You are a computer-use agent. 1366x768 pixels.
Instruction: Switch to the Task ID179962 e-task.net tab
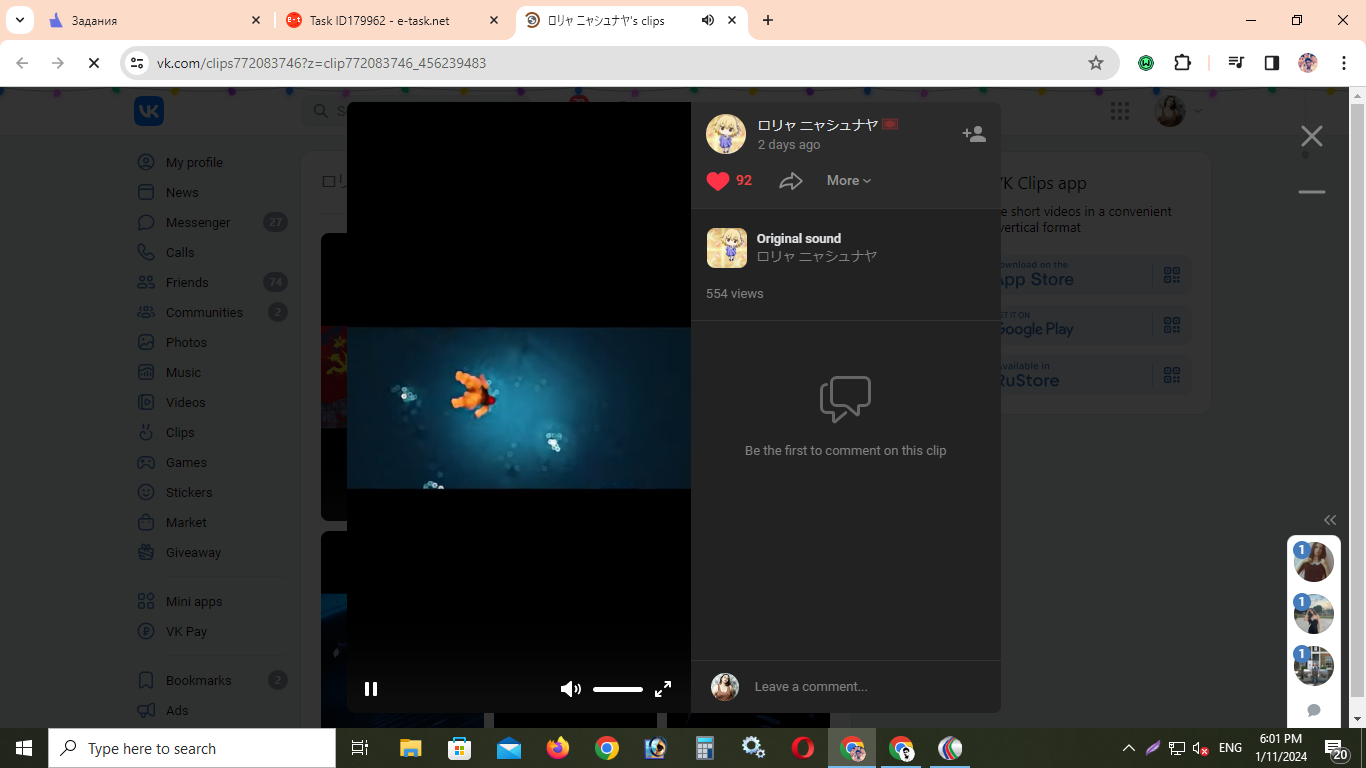(x=392, y=20)
